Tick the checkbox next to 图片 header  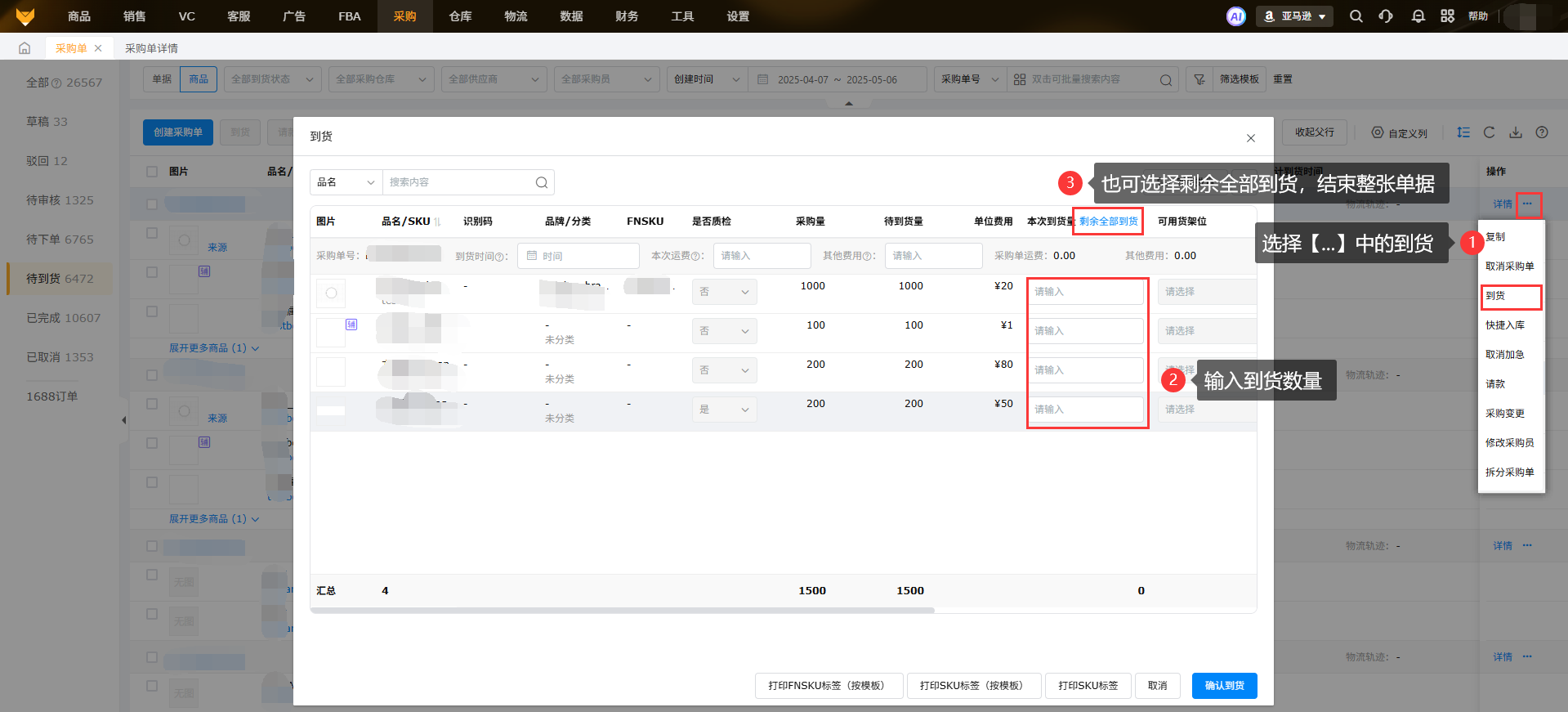pyautogui.click(x=152, y=172)
